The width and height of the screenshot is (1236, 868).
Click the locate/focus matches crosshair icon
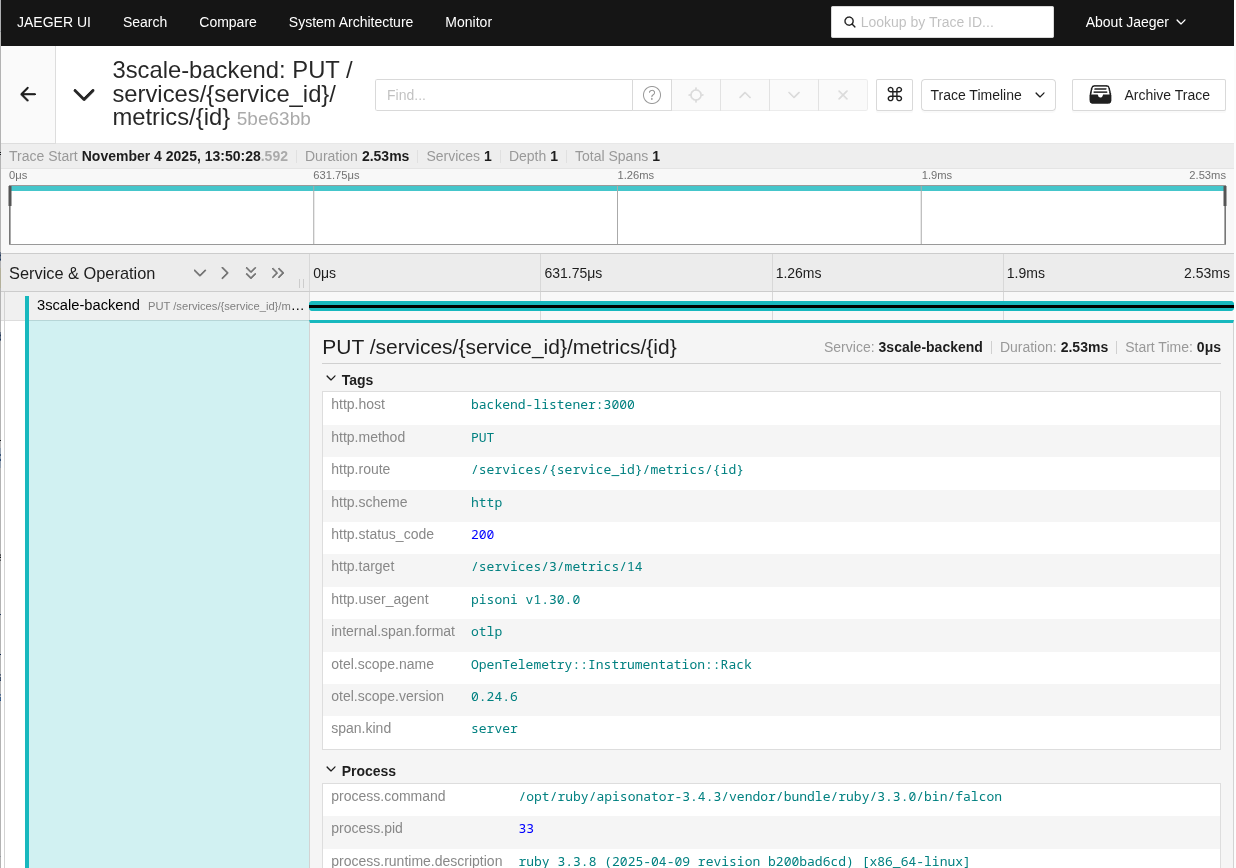(x=696, y=95)
